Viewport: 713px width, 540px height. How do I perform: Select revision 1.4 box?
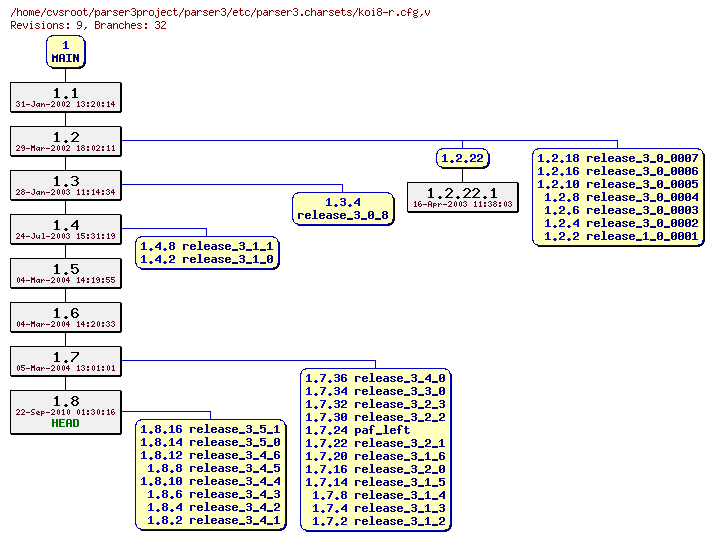[66, 230]
